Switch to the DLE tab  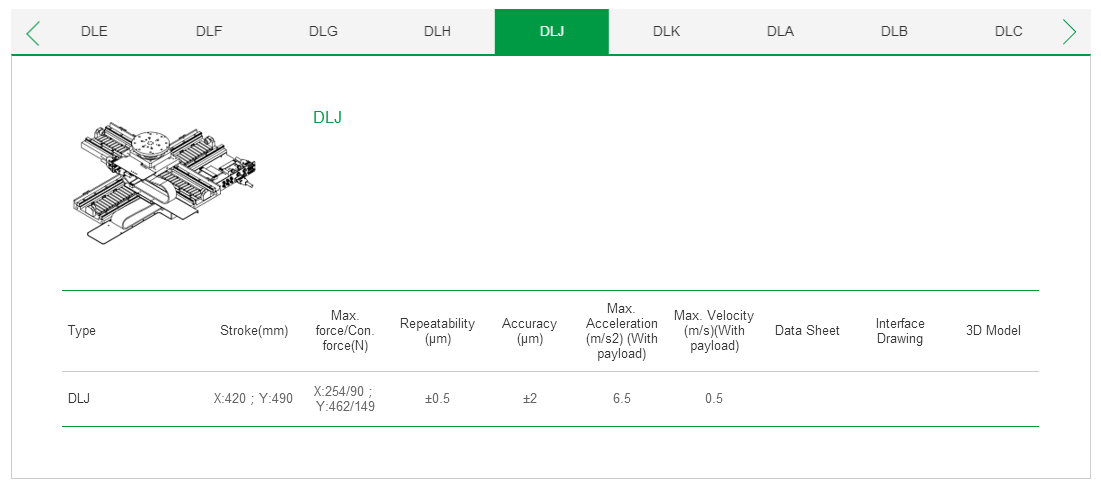94,31
